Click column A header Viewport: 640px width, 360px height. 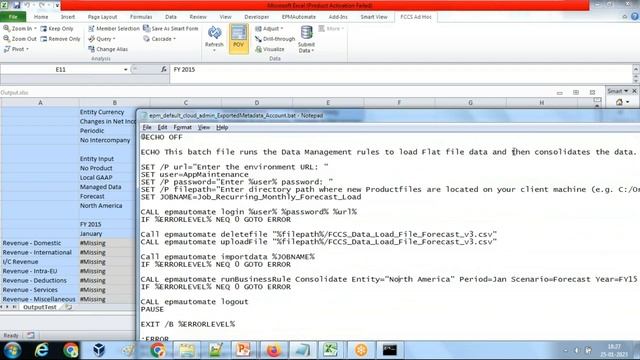(40, 103)
